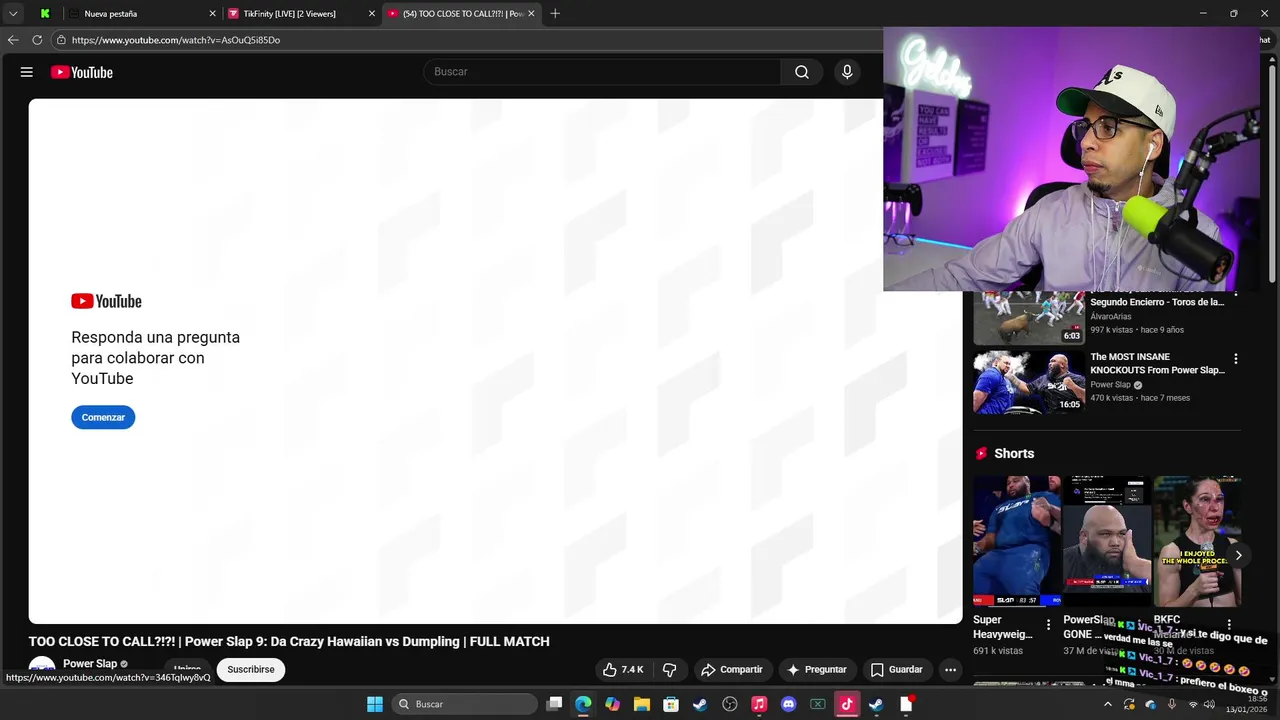This screenshot has height=720, width=1280.
Task: Open the YouTube hamburger guide menu
Action: pos(27,72)
